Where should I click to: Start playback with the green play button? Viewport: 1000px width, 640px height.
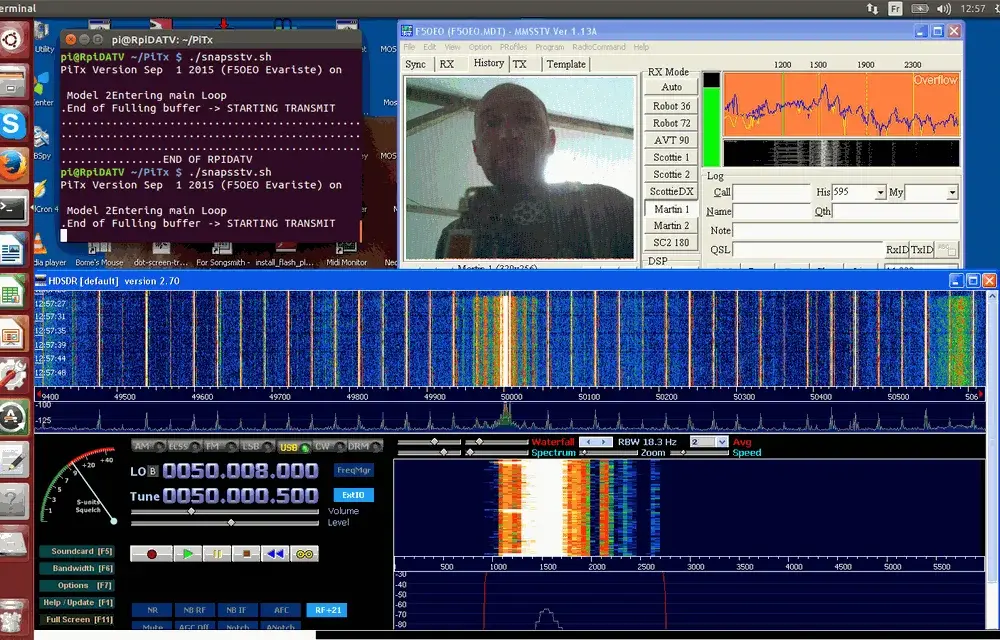click(x=188, y=553)
